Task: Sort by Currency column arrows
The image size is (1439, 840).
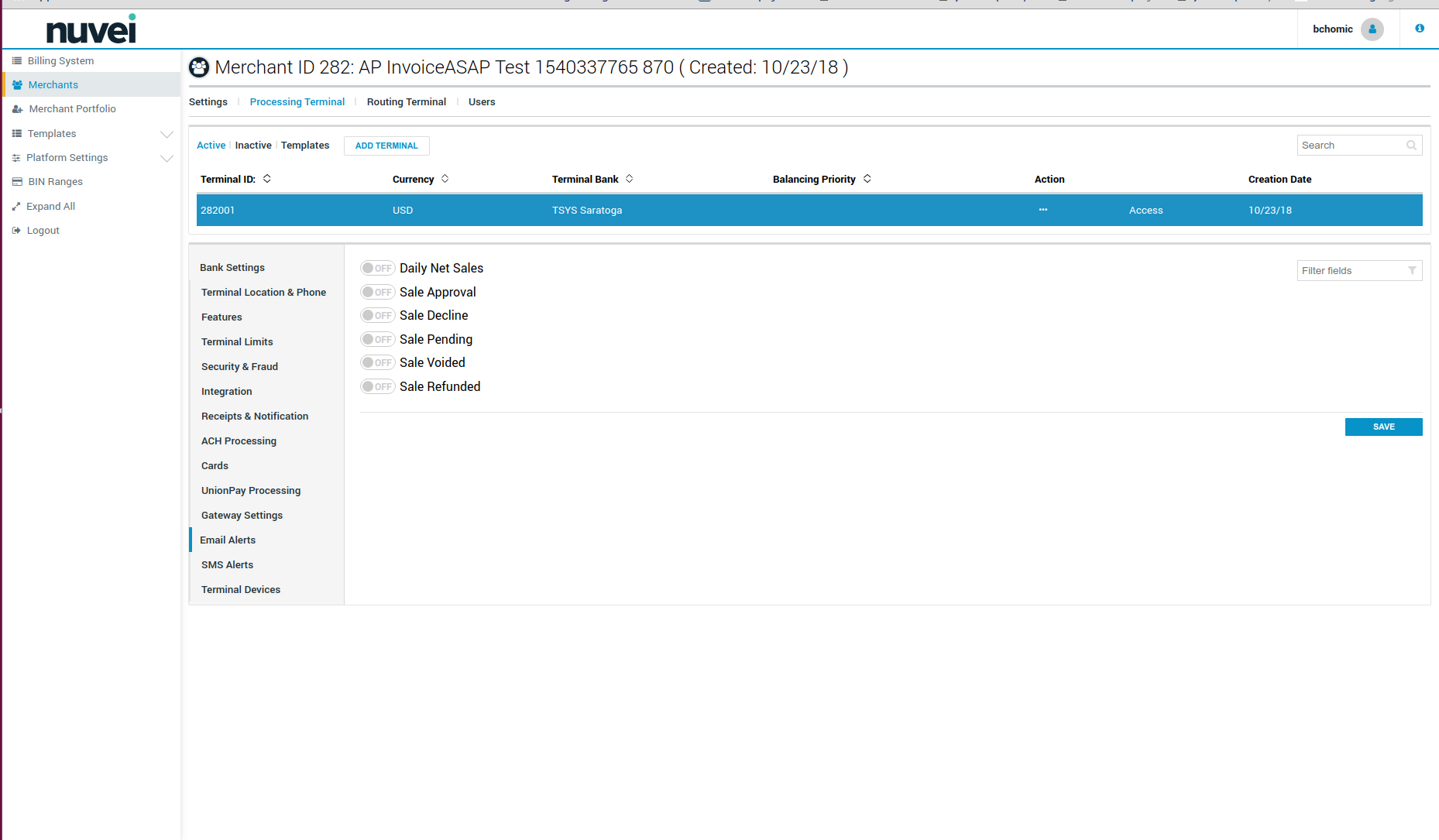Action: 445,179
